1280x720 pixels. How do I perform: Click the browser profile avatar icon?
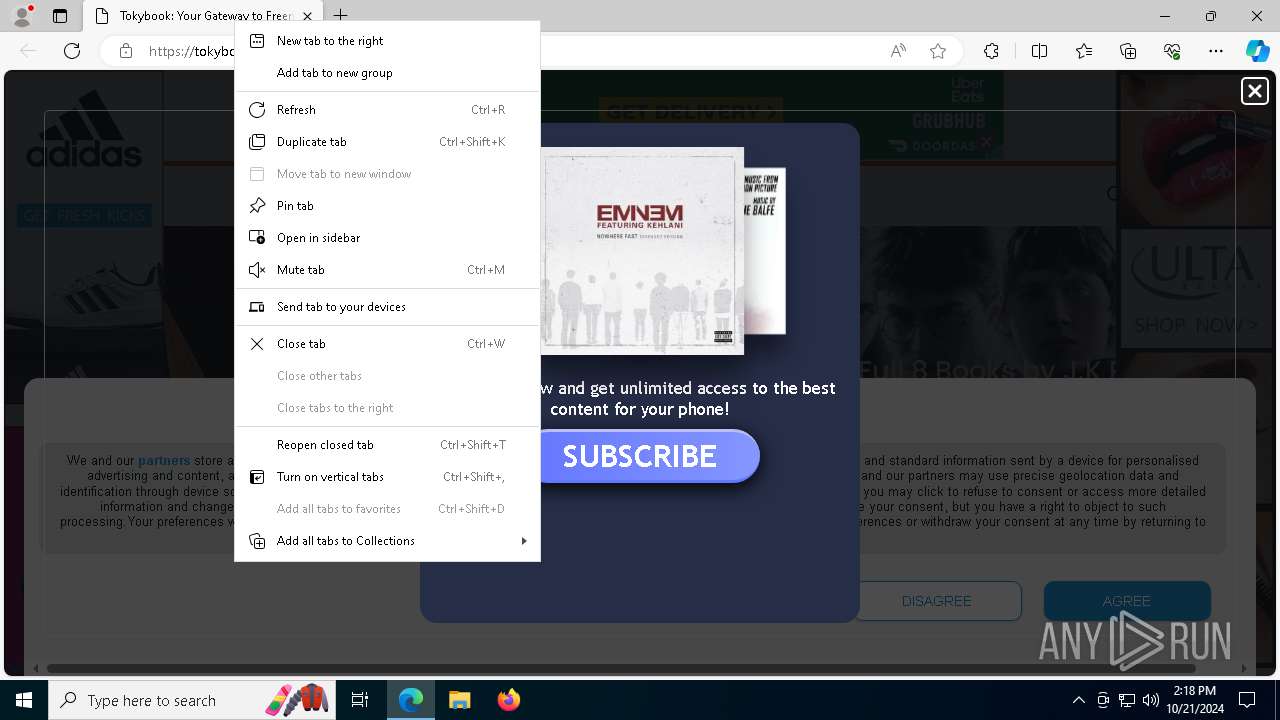pyautogui.click(x=22, y=16)
